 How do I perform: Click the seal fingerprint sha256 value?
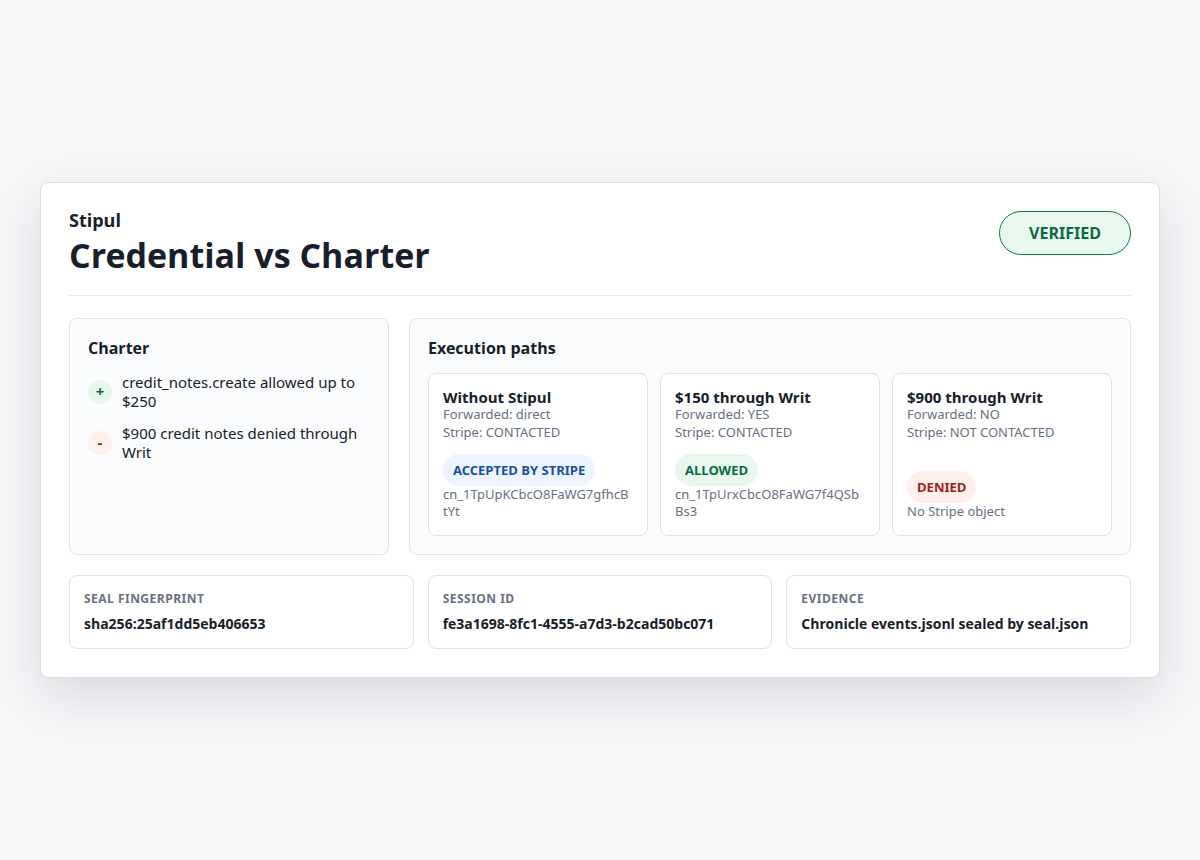[x=175, y=624]
